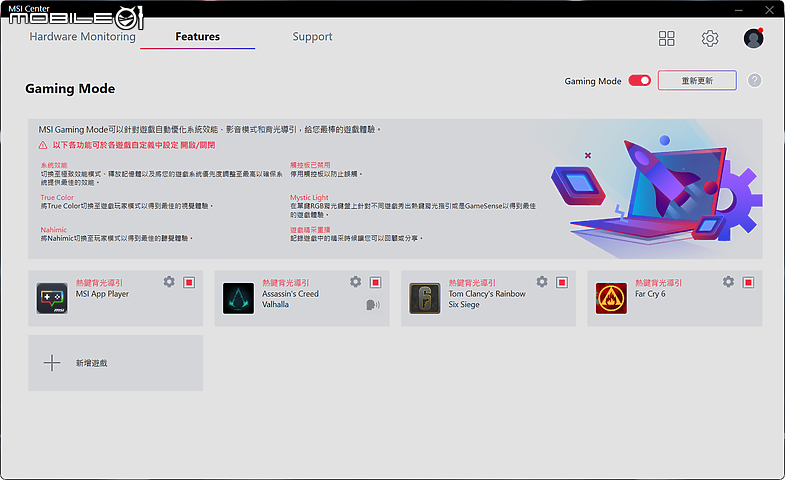Click the audio icon on Assassin's Creed card

pyautogui.click(x=372, y=304)
